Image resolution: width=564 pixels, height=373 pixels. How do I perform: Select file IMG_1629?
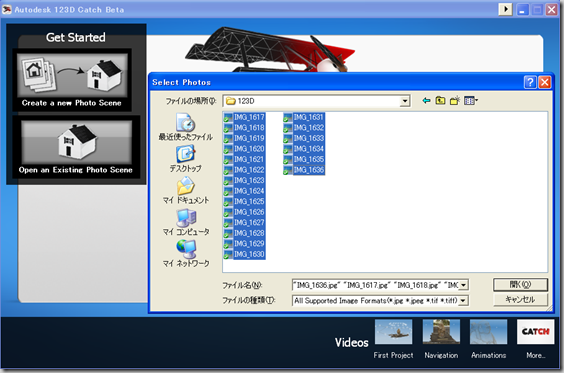pyautogui.click(x=244, y=244)
